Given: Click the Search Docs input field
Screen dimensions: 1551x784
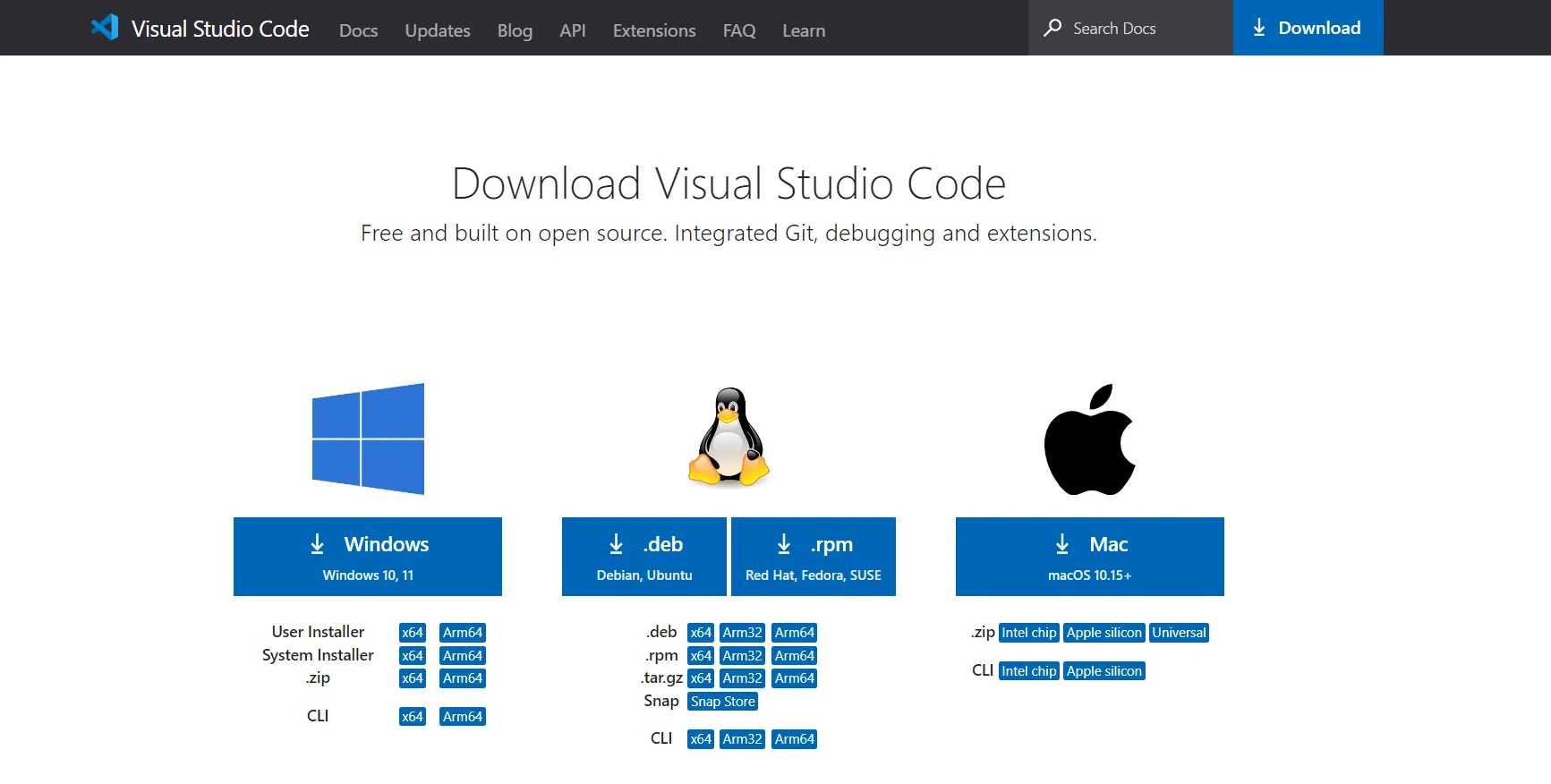Looking at the screenshot, I should tap(1131, 28).
